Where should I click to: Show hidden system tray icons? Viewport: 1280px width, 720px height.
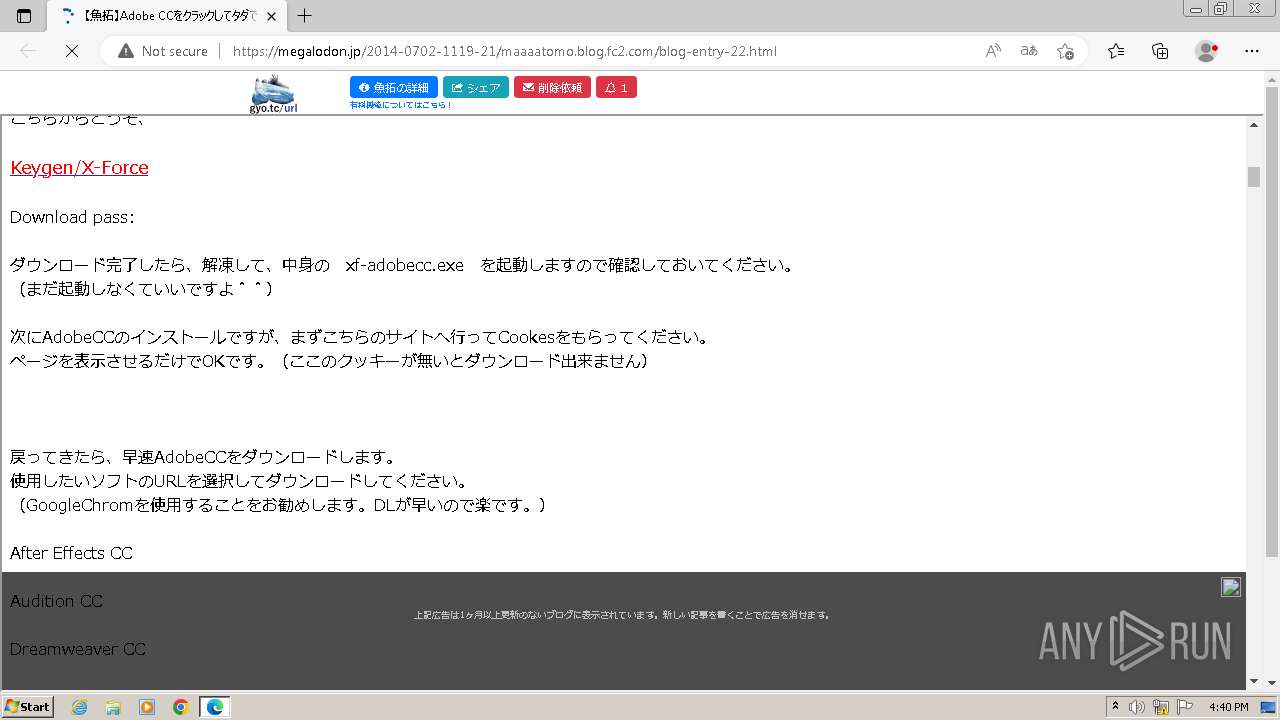point(1116,707)
